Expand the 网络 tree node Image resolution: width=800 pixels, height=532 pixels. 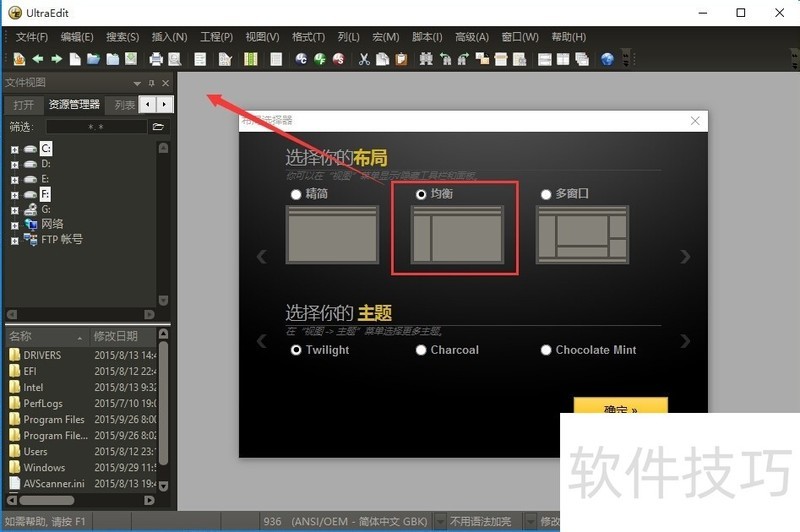(x=15, y=225)
